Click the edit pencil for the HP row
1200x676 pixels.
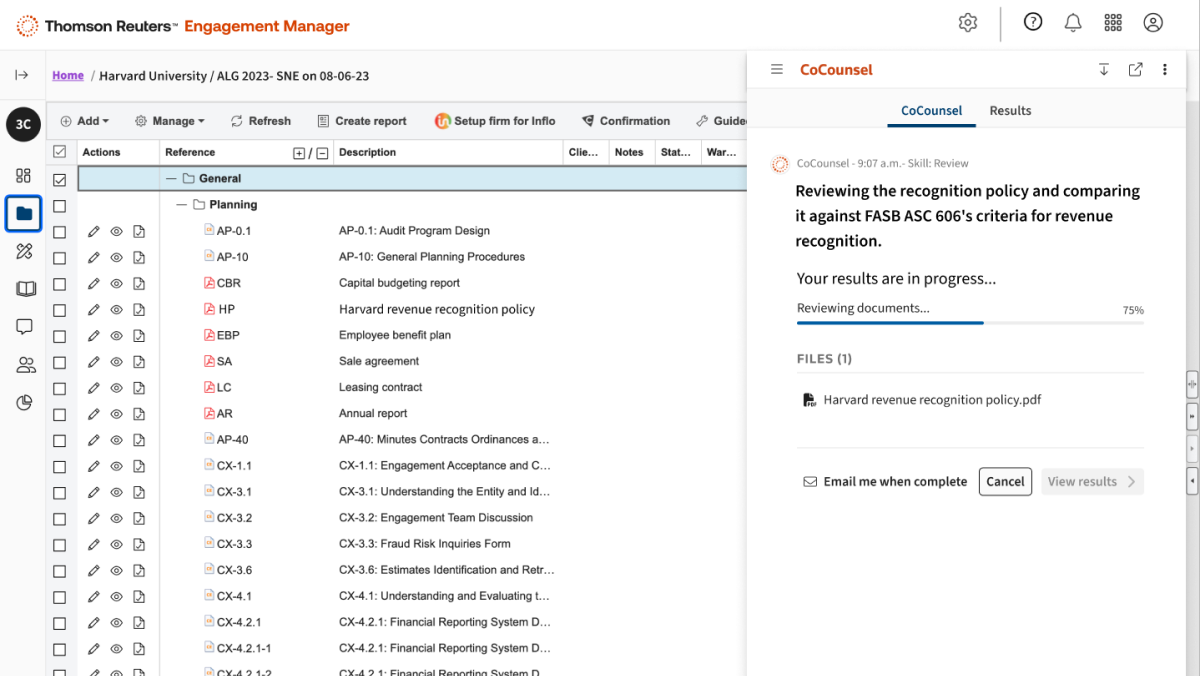coord(94,310)
